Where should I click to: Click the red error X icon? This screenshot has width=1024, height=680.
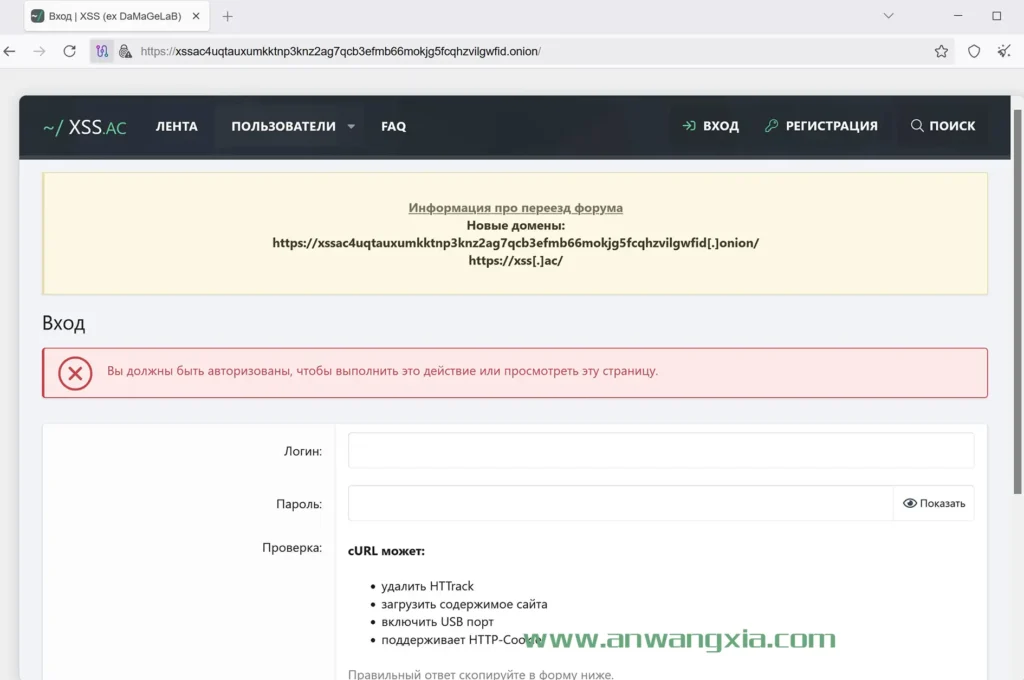coord(75,372)
